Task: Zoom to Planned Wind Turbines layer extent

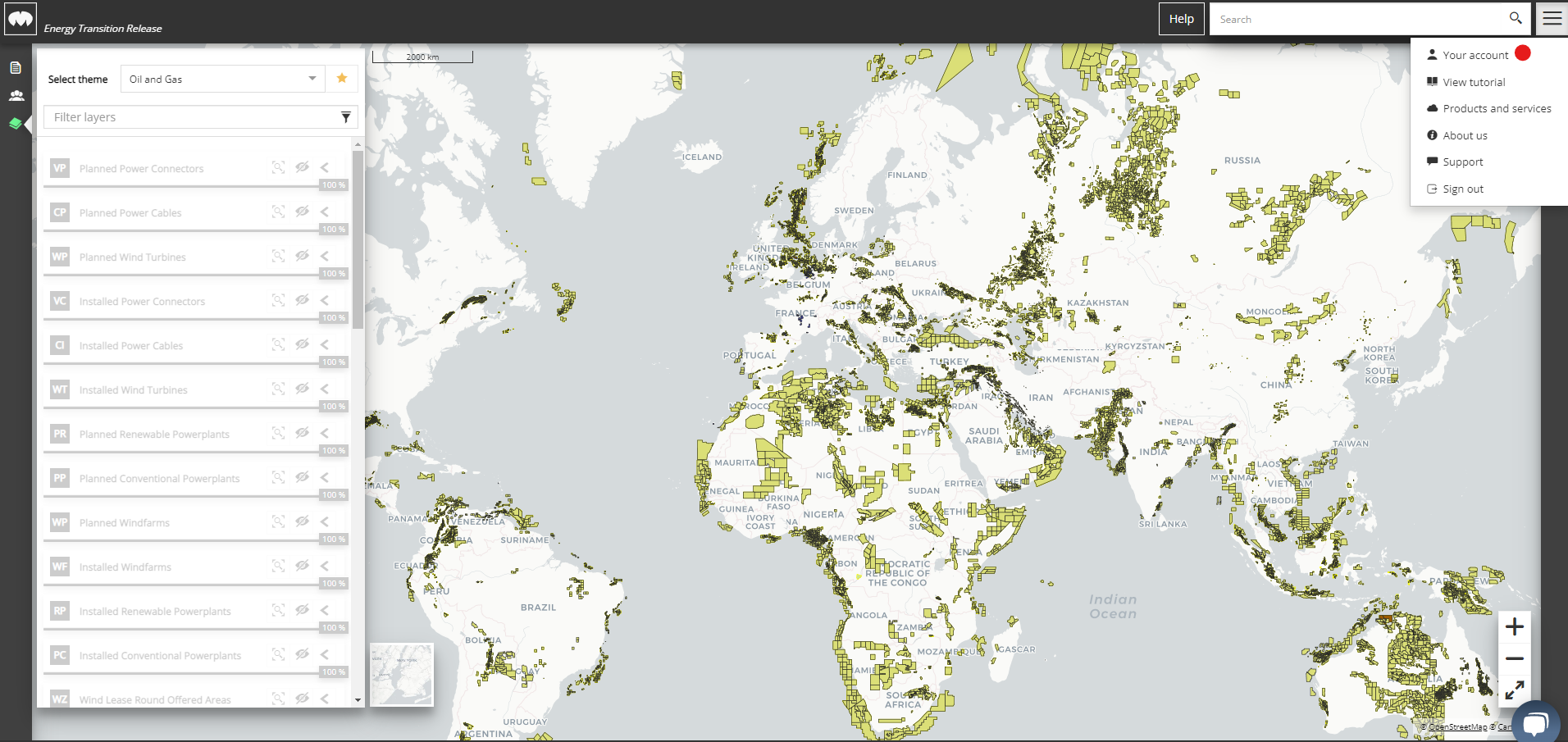Action: coord(279,256)
